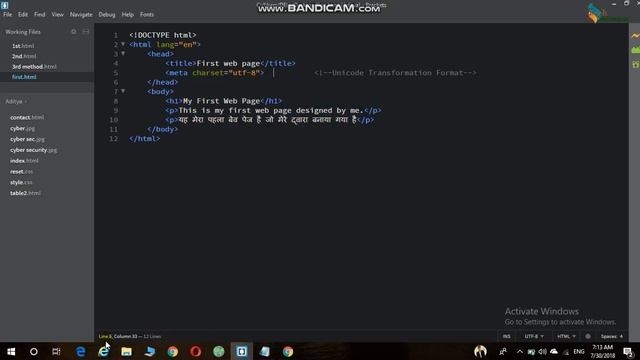640x360 pixels.
Task: Open File Explorer from taskbar
Action: click(126, 351)
